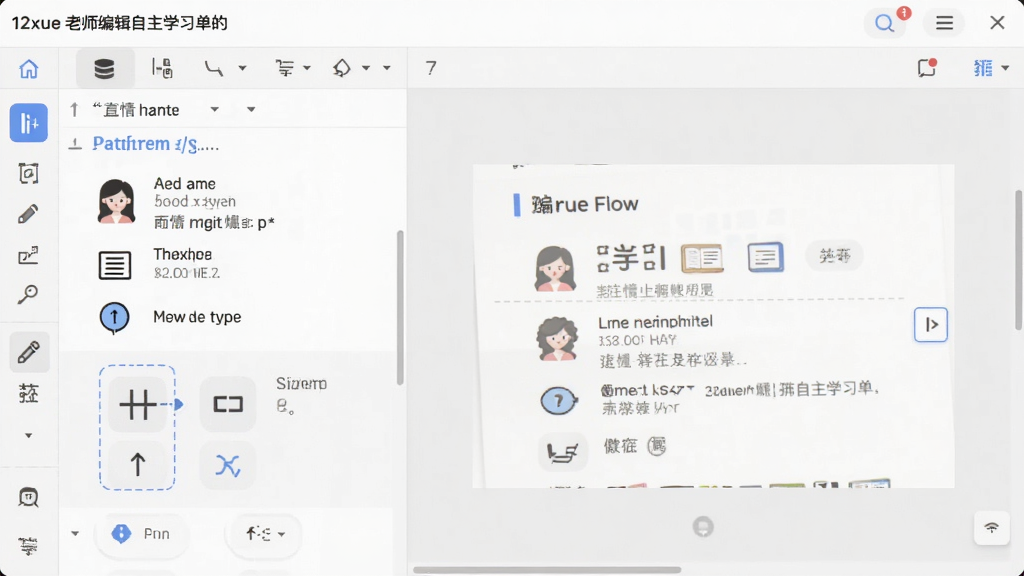Click the bottom filter lines sidebar icon
The image size is (1024, 576).
coord(27,545)
